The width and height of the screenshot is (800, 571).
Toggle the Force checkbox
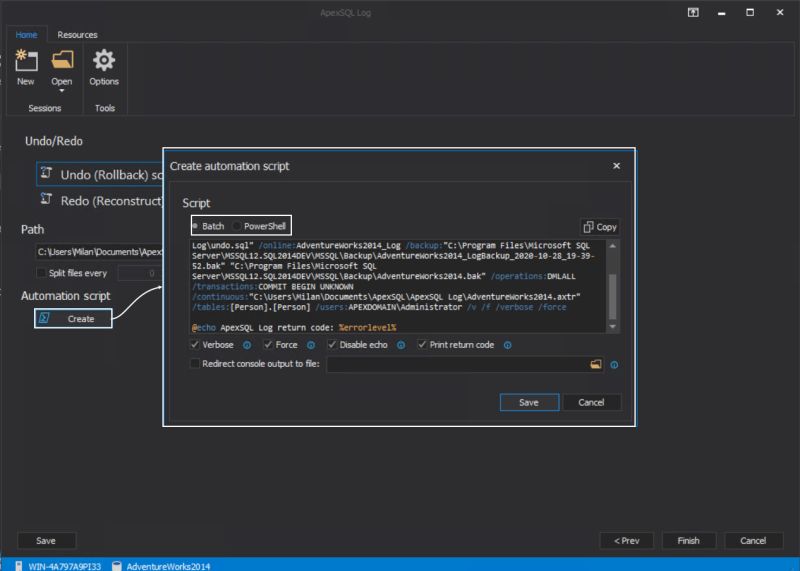(268, 344)
